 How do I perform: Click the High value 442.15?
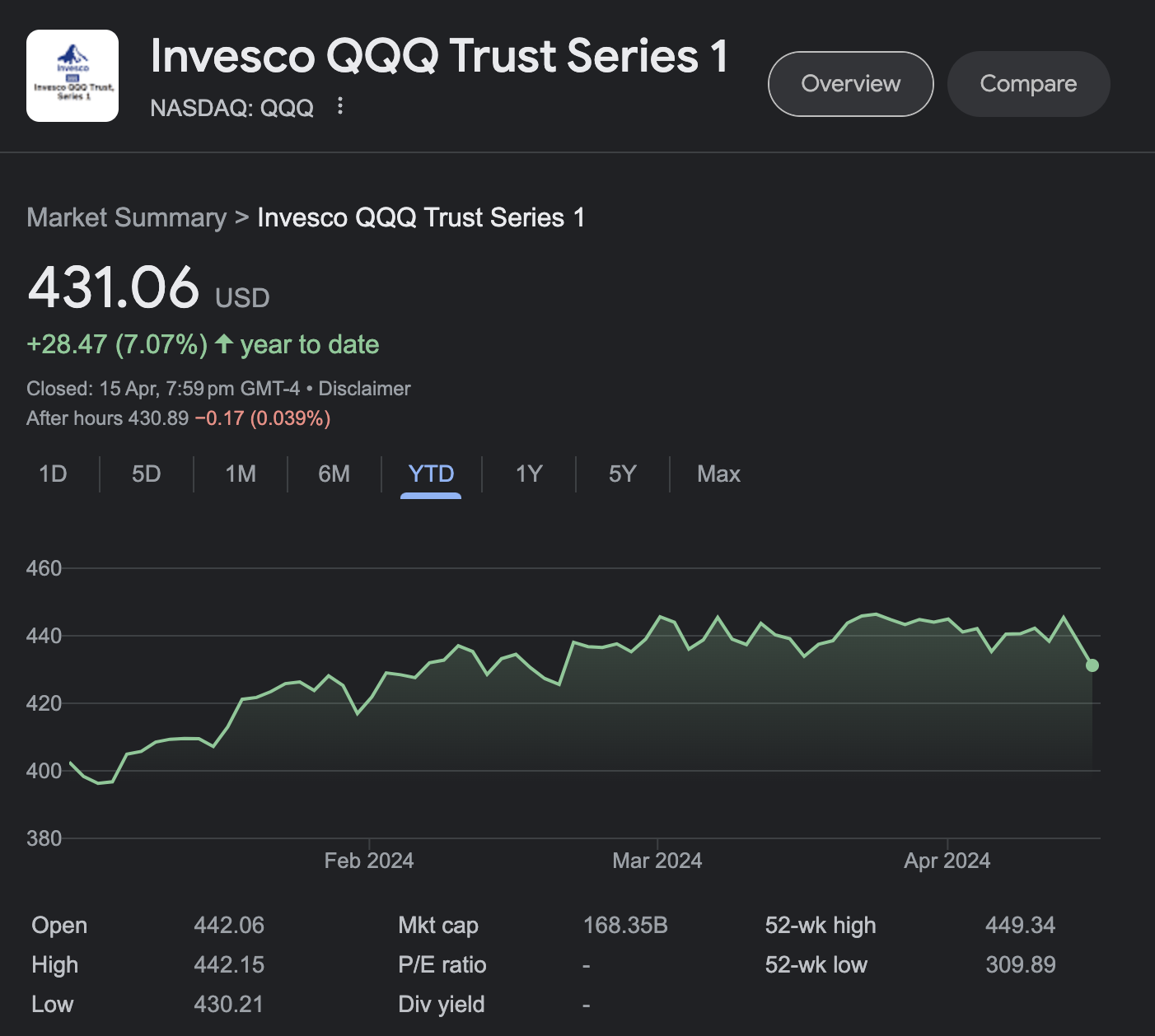[x=229, y=965]
